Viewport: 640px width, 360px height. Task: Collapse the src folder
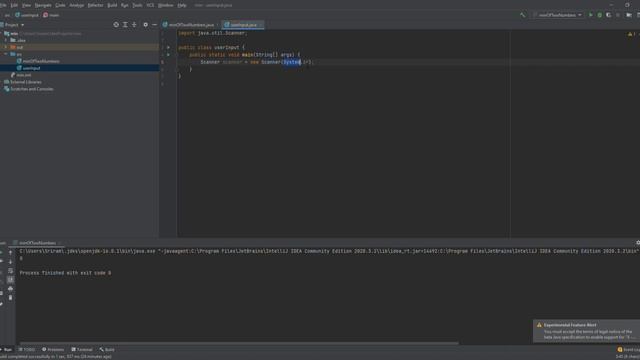click(6, 54)
